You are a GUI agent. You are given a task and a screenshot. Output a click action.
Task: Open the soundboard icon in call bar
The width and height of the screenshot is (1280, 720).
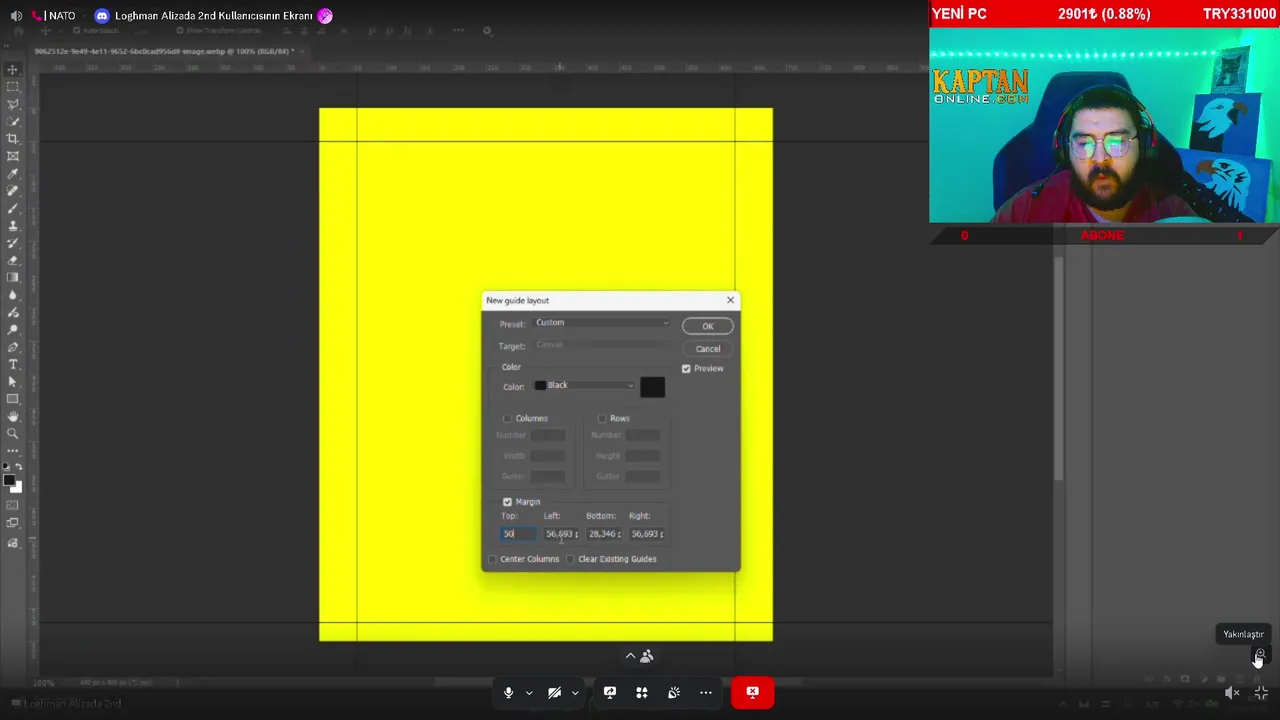(674, 692)
